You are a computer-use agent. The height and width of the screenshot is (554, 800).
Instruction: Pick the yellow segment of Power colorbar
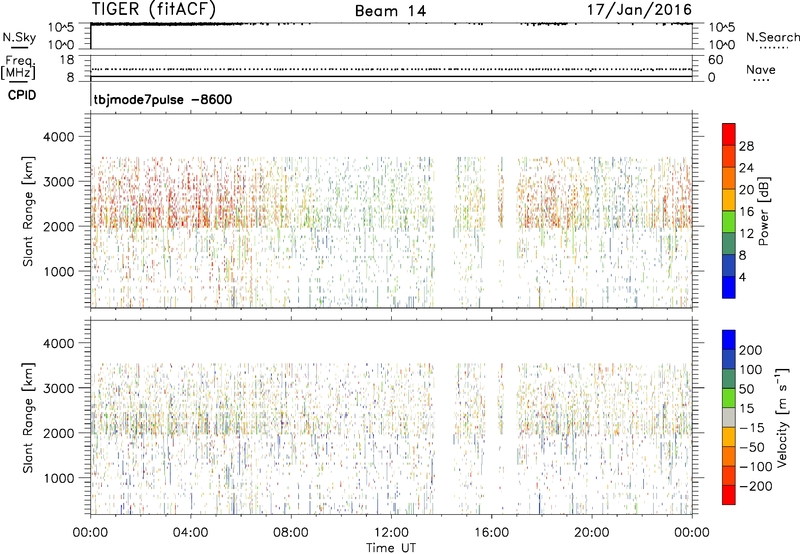(729, 199)
